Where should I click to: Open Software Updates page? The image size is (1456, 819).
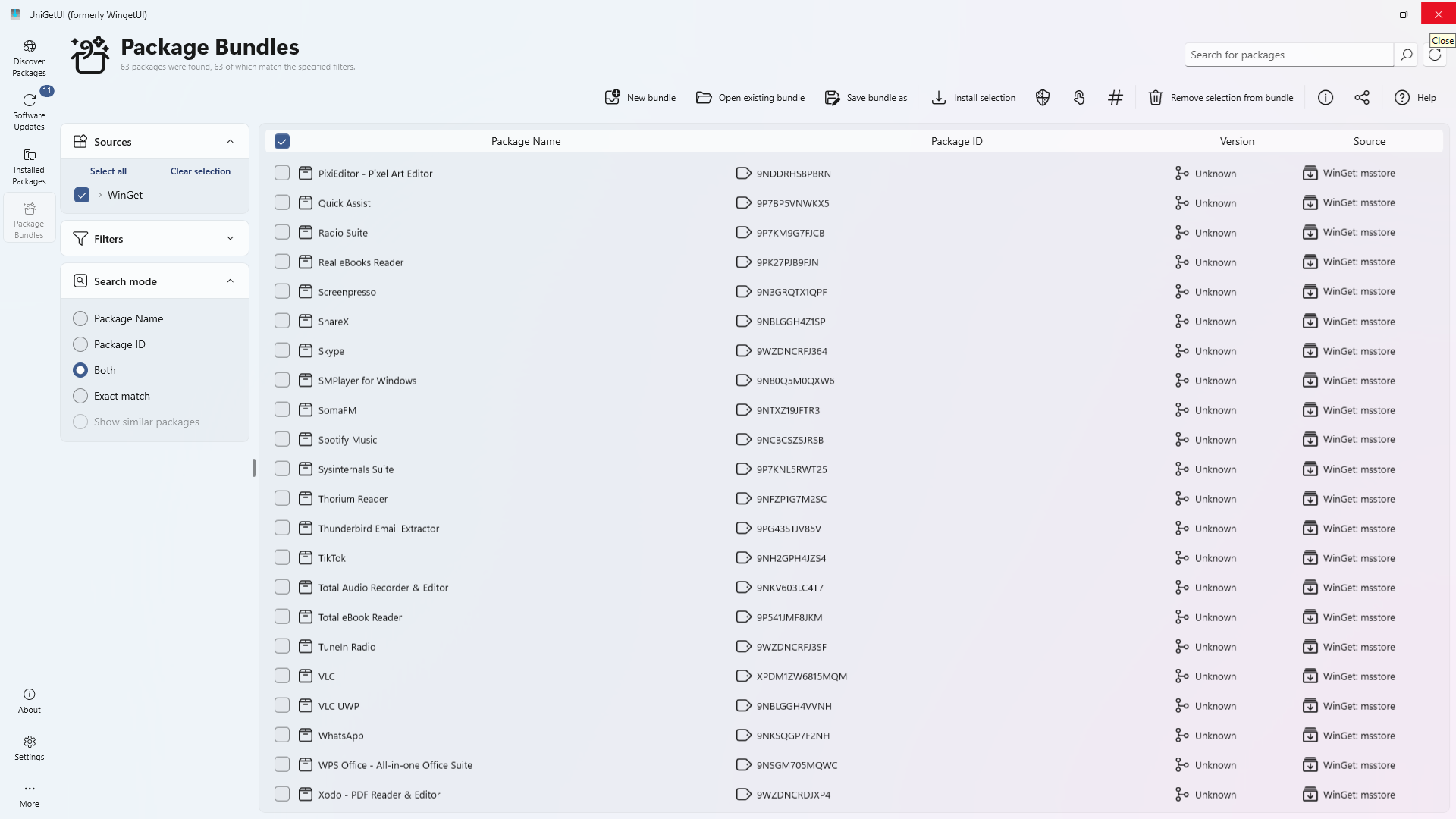point(29,111)
